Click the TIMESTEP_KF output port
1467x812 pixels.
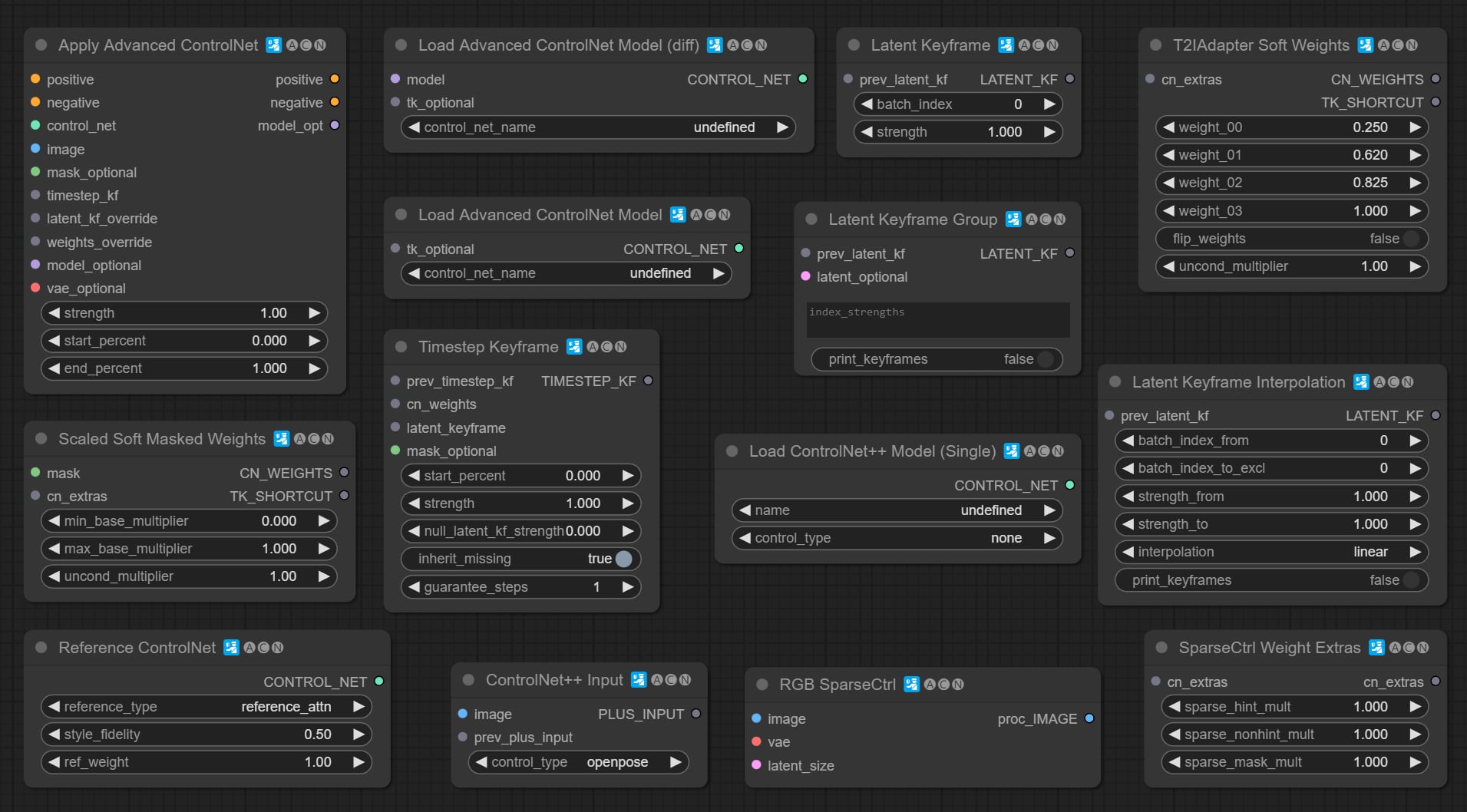pyautogui.click(x=648, y=381)
